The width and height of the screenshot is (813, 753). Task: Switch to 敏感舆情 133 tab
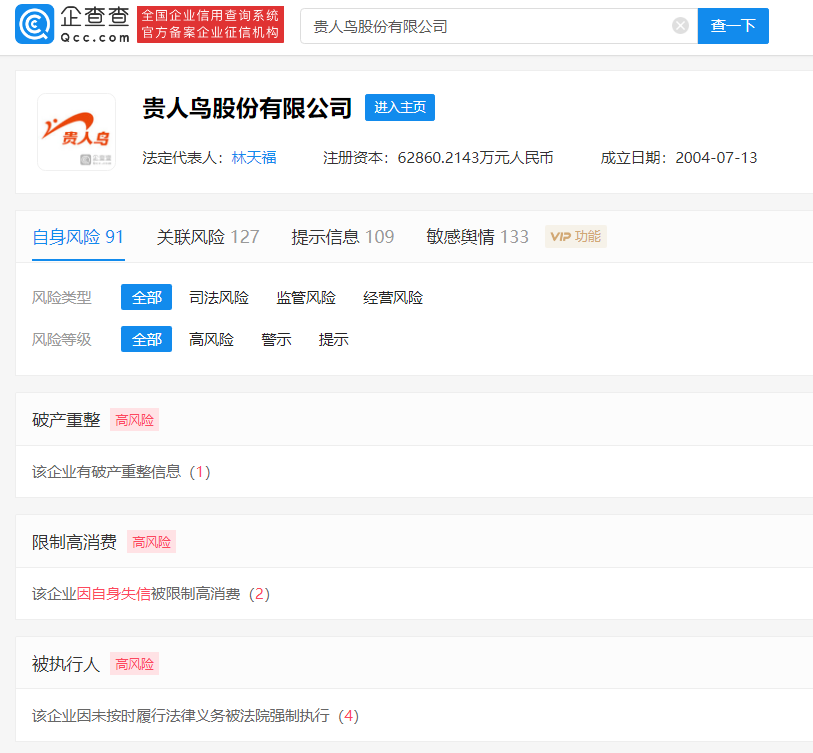478,237
